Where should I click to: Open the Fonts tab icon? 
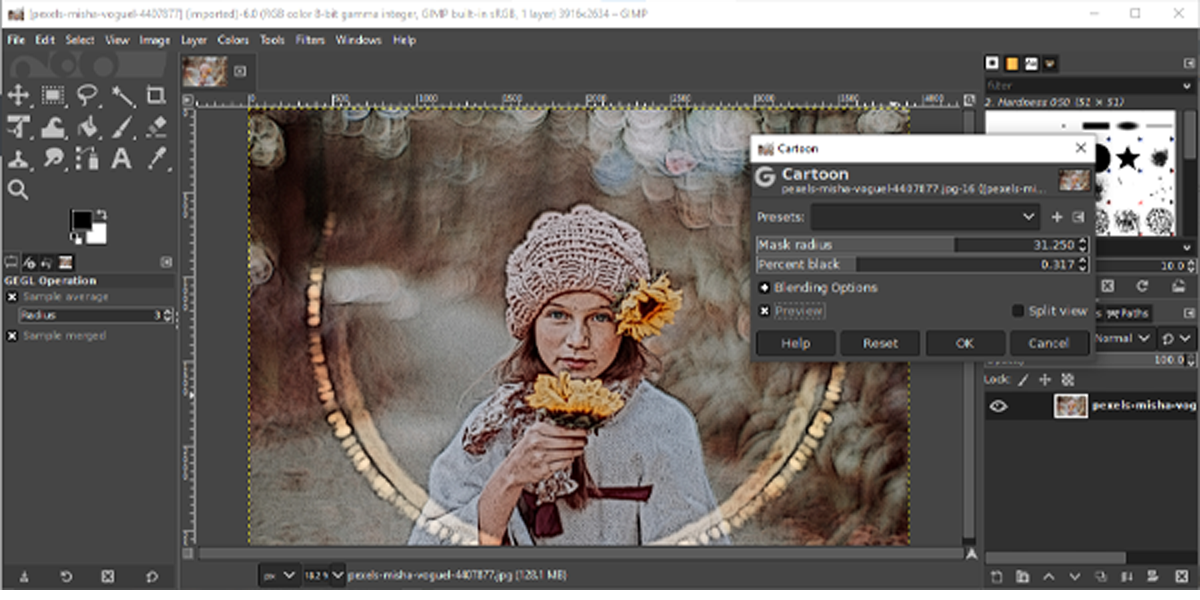1031,63
